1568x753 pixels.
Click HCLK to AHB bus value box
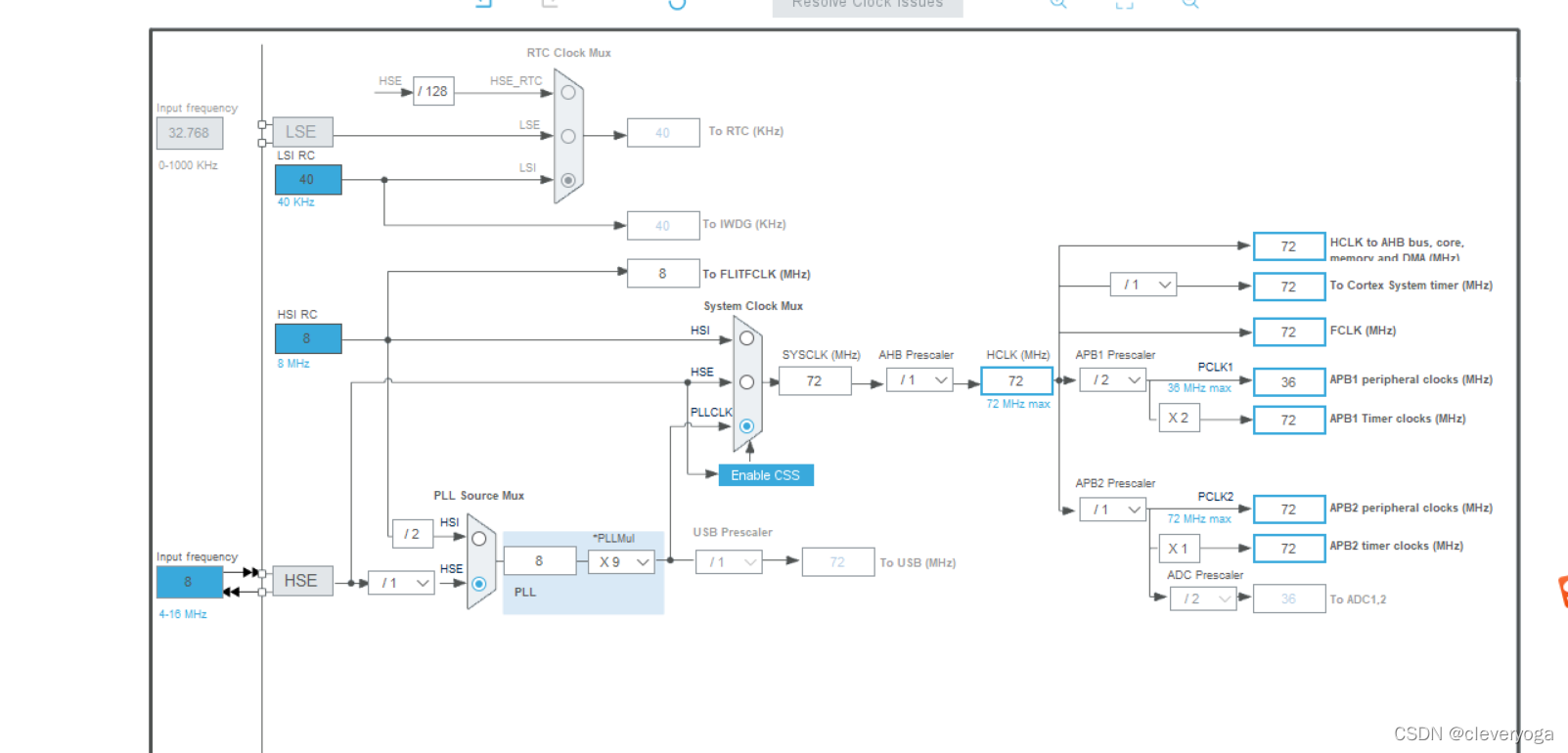click(1289, 246)
